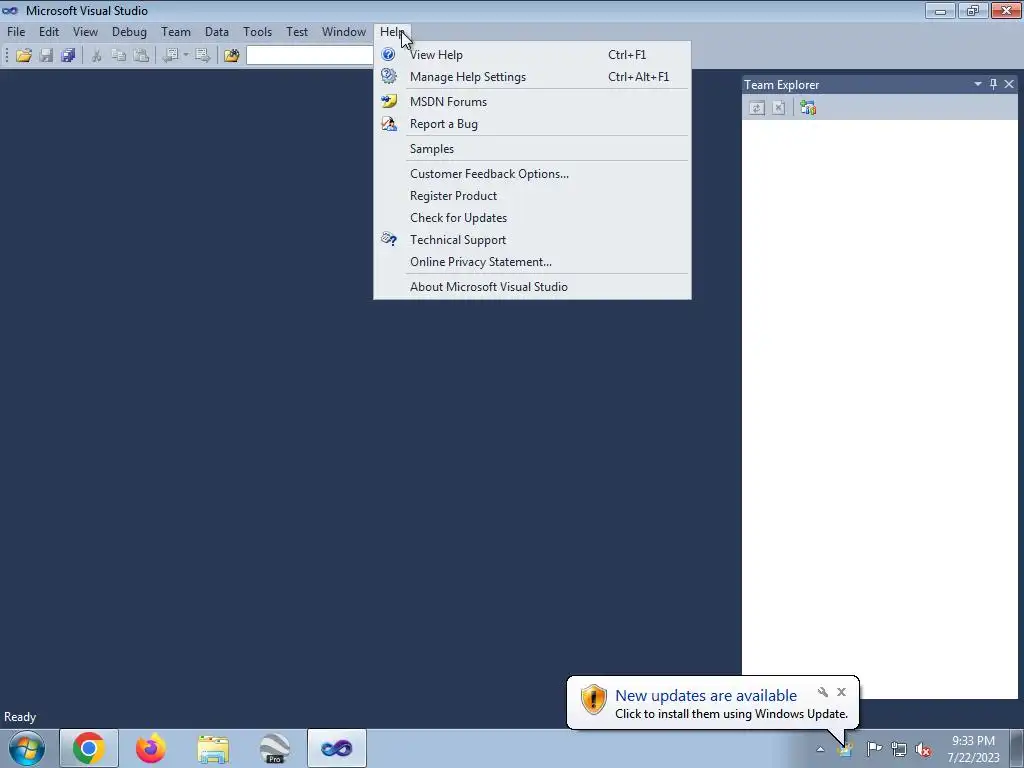Image resolution: width=1024 pixels, height=768 pixels.
Task: Click the Connect to Team Project icon
Action: click(x=808, y=108)
